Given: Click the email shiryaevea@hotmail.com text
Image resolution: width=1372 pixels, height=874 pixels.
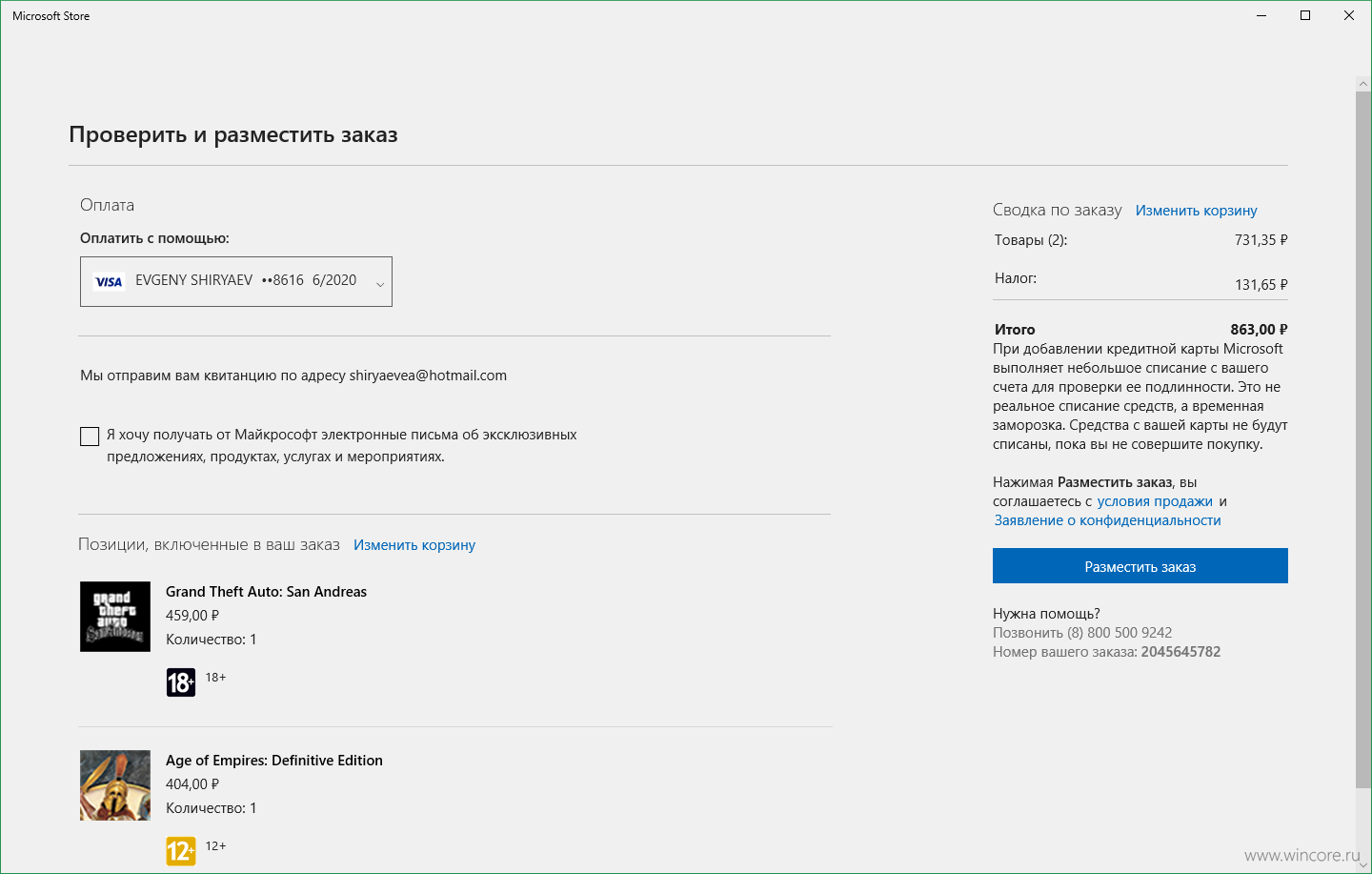Looking at the screenshot, I should pos(428,376).
